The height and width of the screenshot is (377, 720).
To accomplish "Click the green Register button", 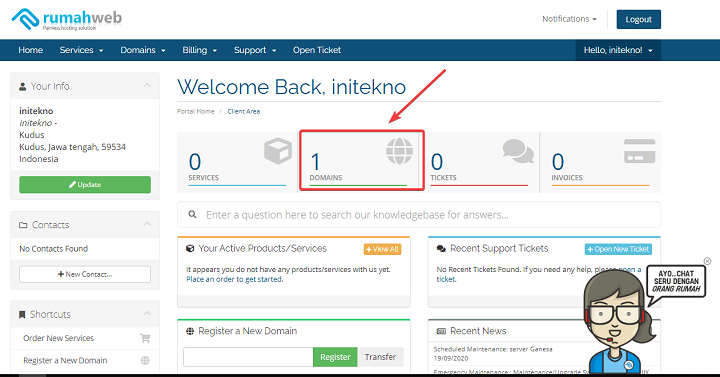I will click(335, 357).
